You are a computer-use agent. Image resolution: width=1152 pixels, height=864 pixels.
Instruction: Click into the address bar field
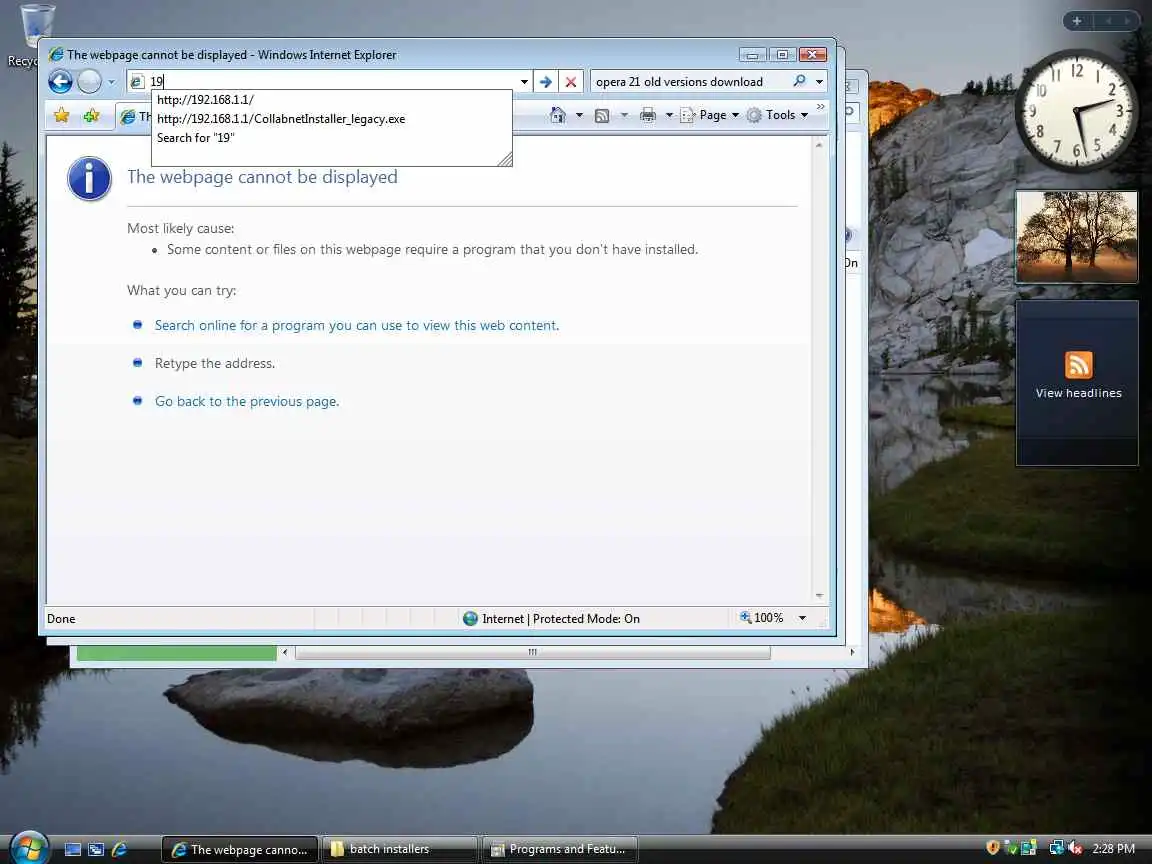tap(331, 82)
